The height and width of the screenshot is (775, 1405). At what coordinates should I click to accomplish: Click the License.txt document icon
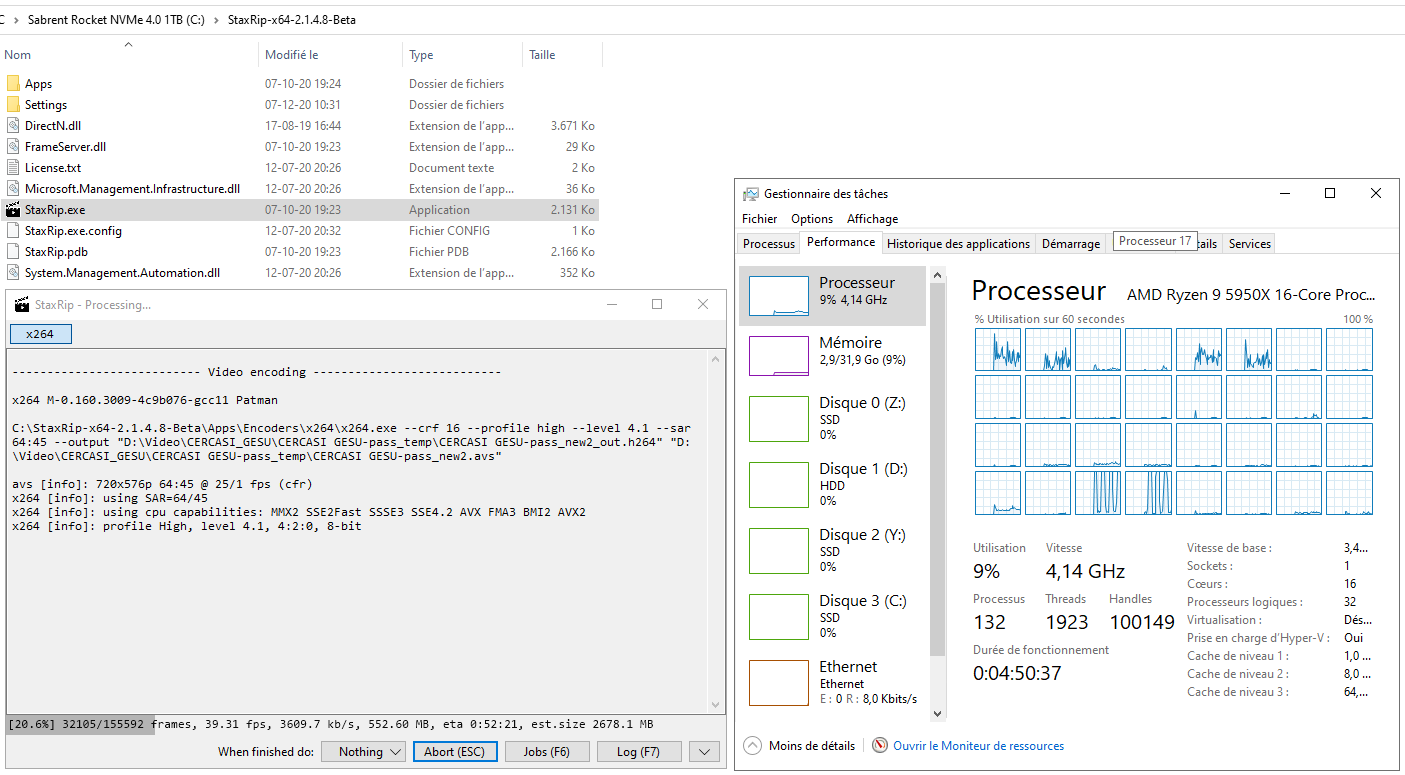(13, 168)
